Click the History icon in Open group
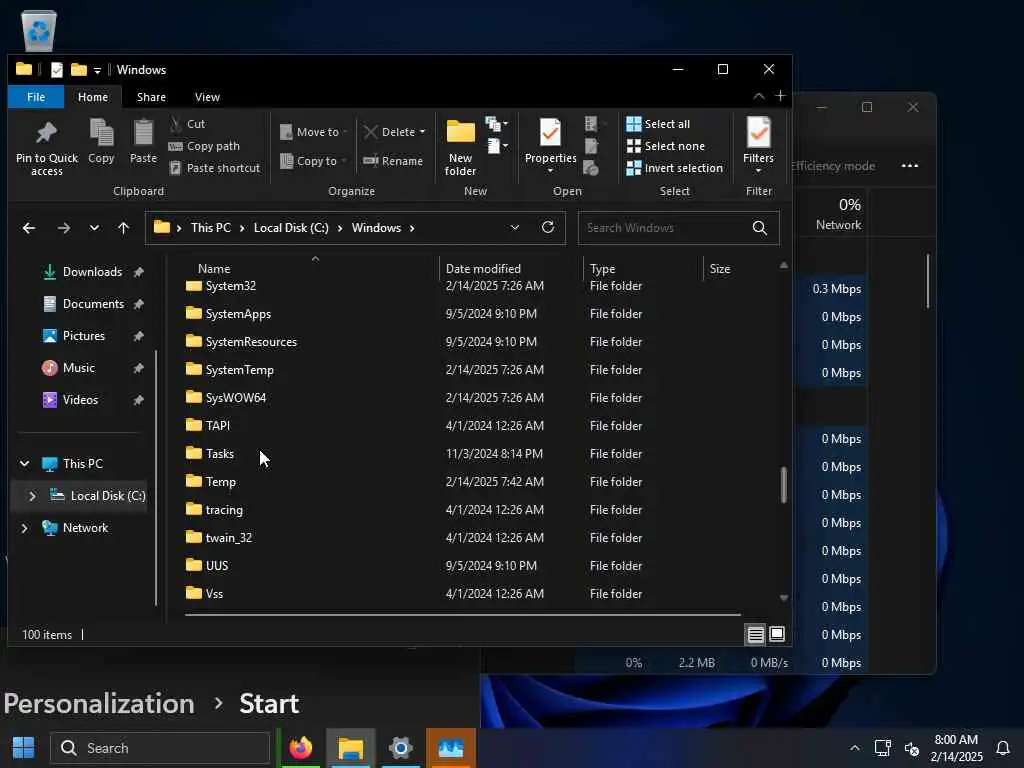This screenshot has width=1024, height=768. 591,168
